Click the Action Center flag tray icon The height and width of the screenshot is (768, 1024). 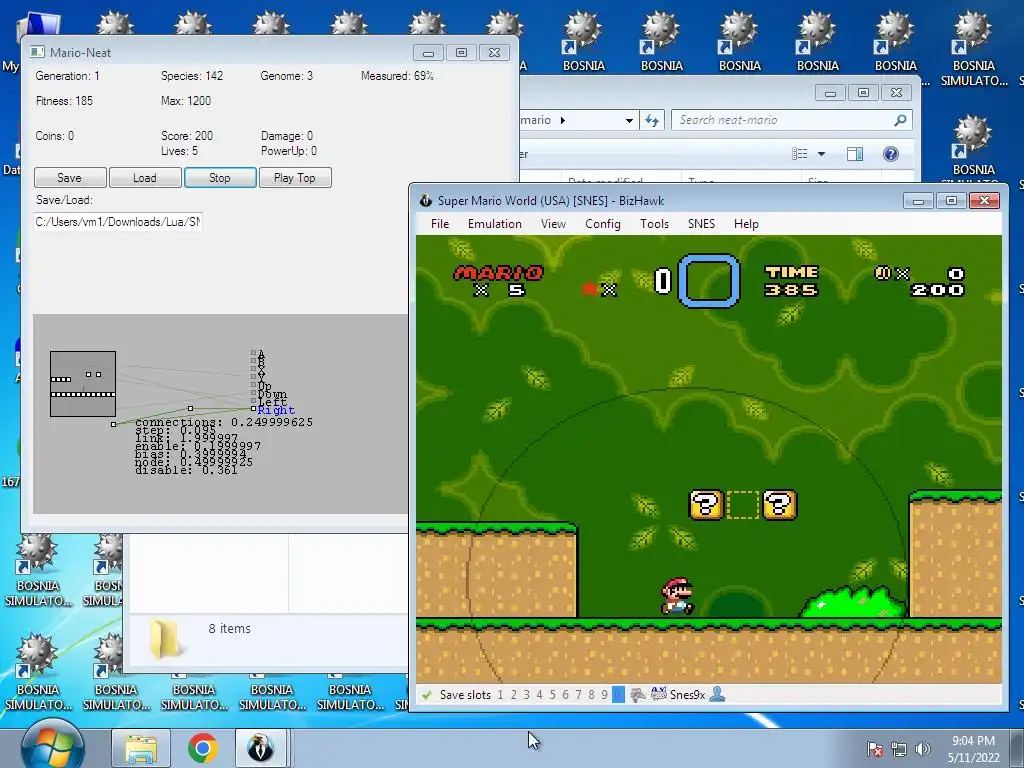tap(874, 749)
